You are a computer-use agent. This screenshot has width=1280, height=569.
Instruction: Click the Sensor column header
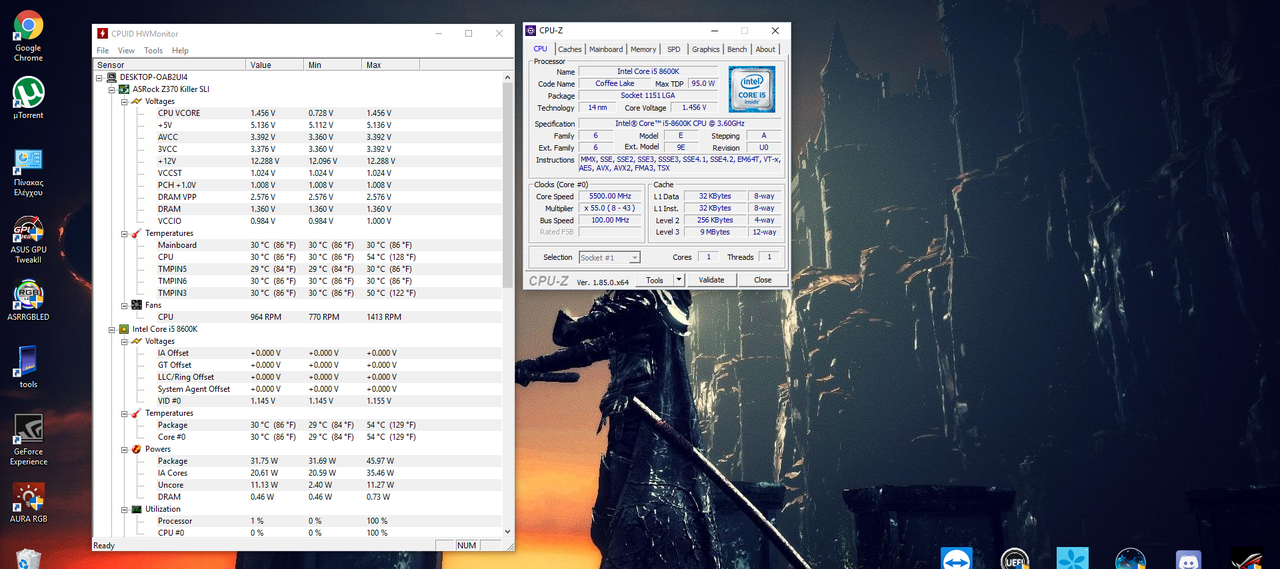point(169,65)
